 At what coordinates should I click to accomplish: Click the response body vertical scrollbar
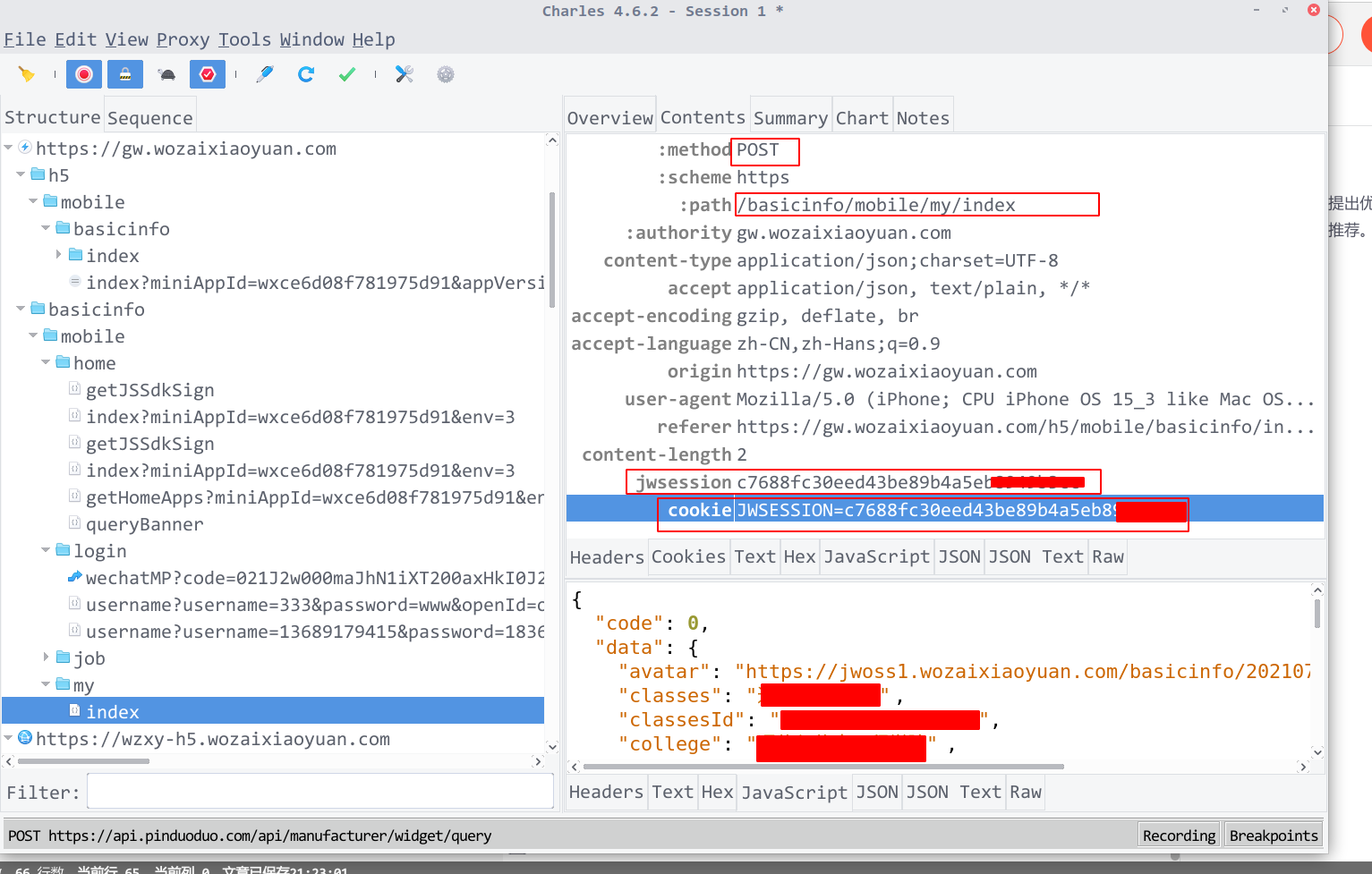[x=1317, y=614]
